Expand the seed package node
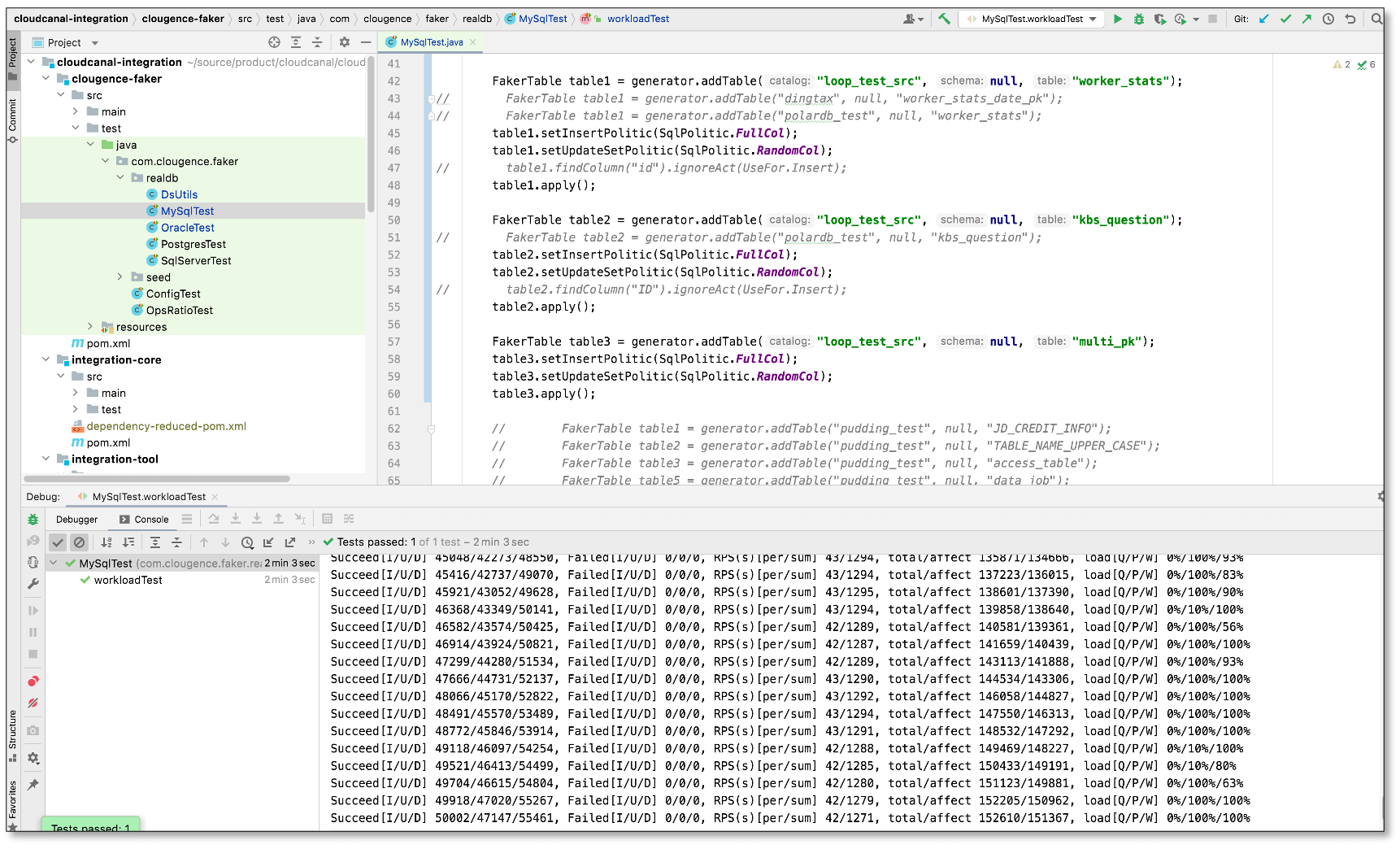 pyautogui.click(x=120, y=277)
